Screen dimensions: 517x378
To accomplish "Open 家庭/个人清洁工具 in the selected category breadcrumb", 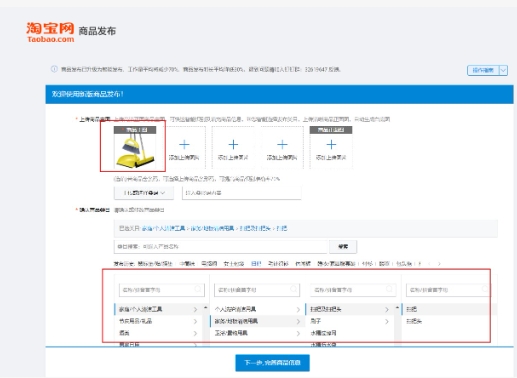I will click(163, 228).
